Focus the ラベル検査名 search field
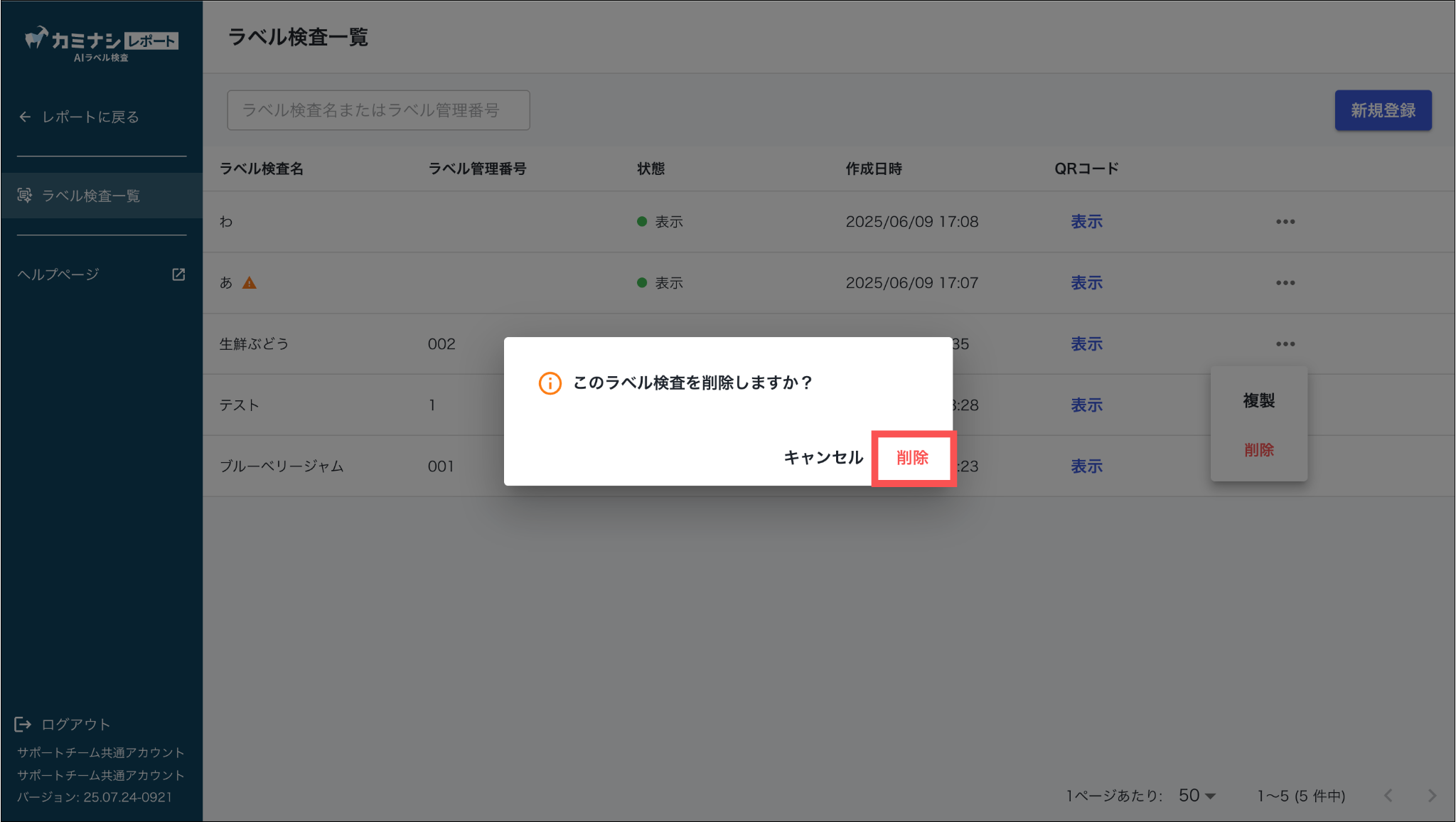Image resolution: width=1456 pixels, height=822 pixels. point(378,110)
